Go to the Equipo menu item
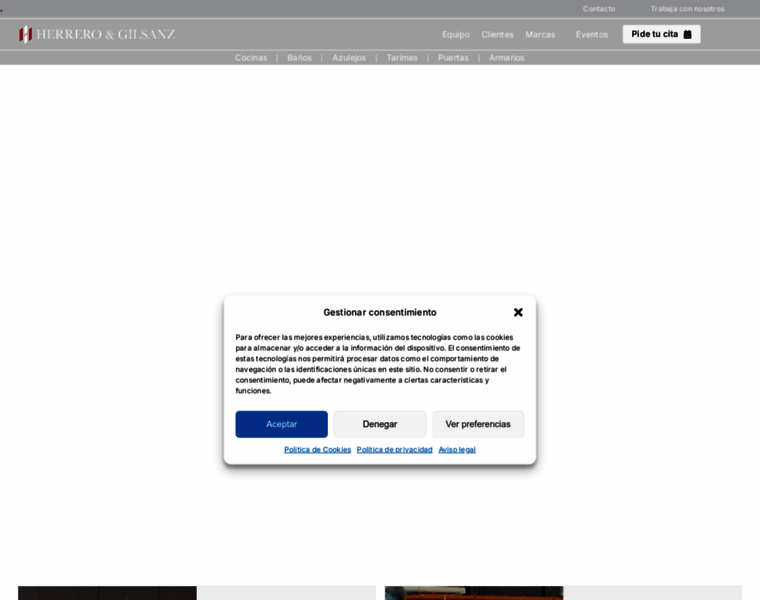Viewport: 760px width, 600px height. click(x=456, y=34)
